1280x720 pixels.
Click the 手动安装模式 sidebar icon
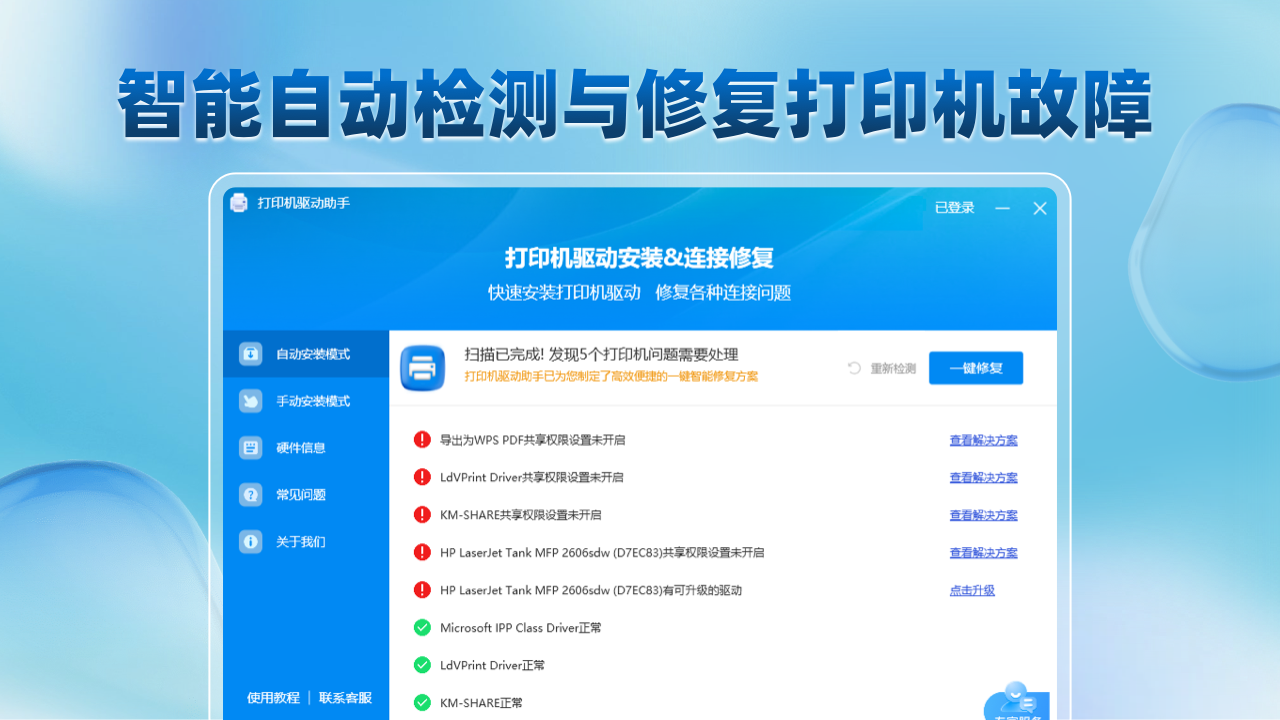(x=250, y=401)
